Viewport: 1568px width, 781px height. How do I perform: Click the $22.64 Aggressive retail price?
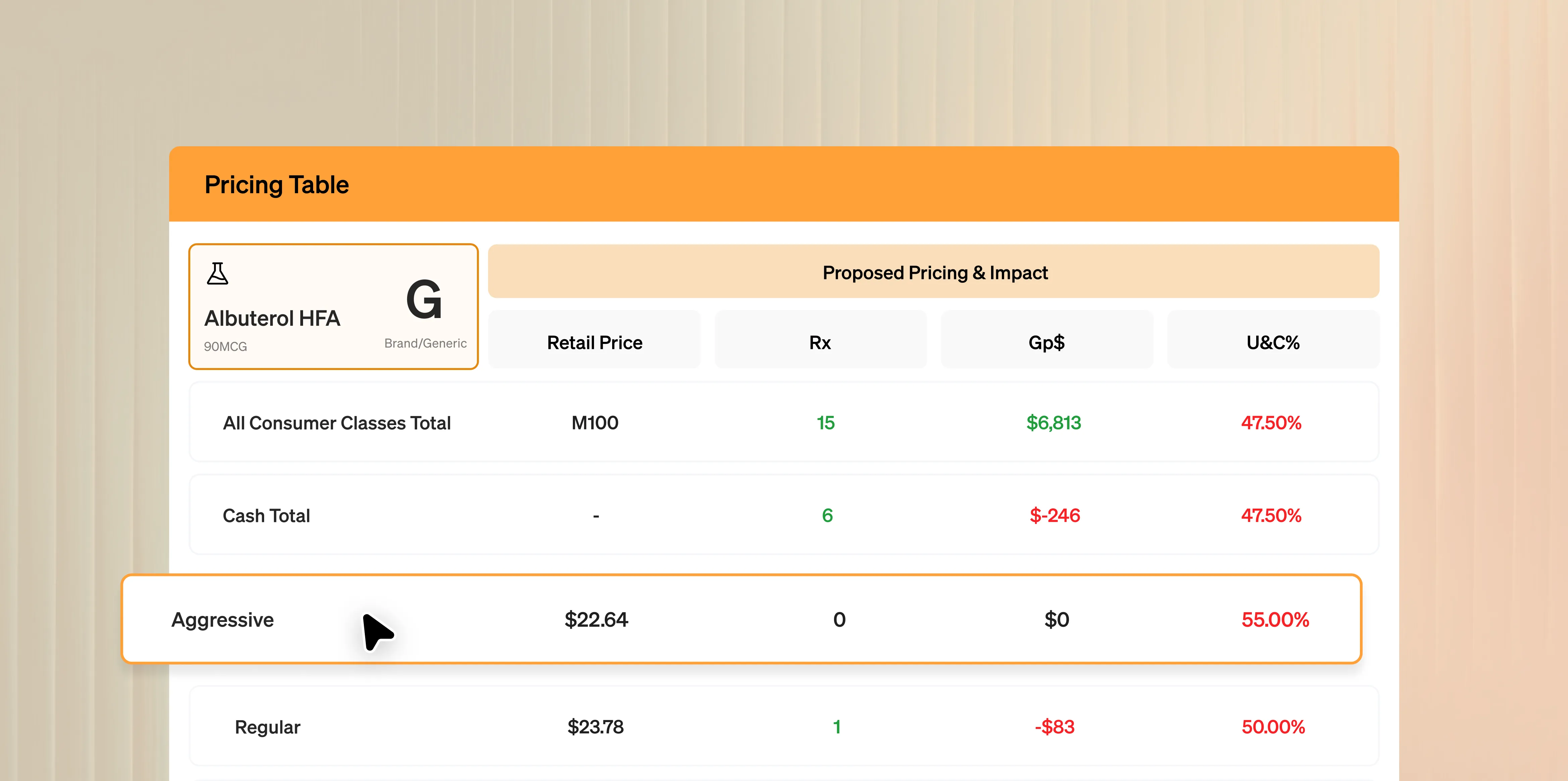click(x=596, y=620)
